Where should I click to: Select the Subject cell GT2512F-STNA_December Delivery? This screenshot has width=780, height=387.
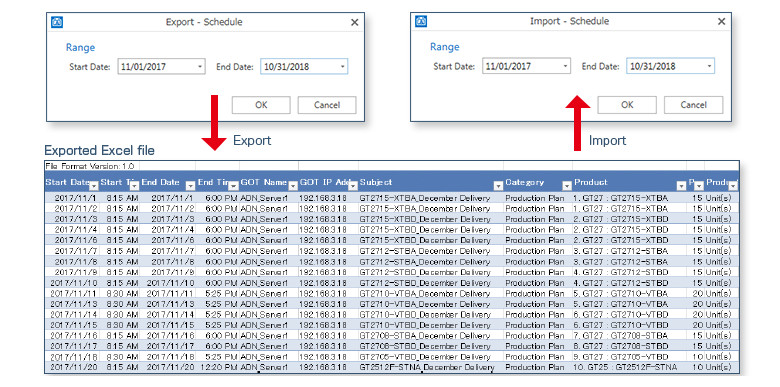point(430,367)
